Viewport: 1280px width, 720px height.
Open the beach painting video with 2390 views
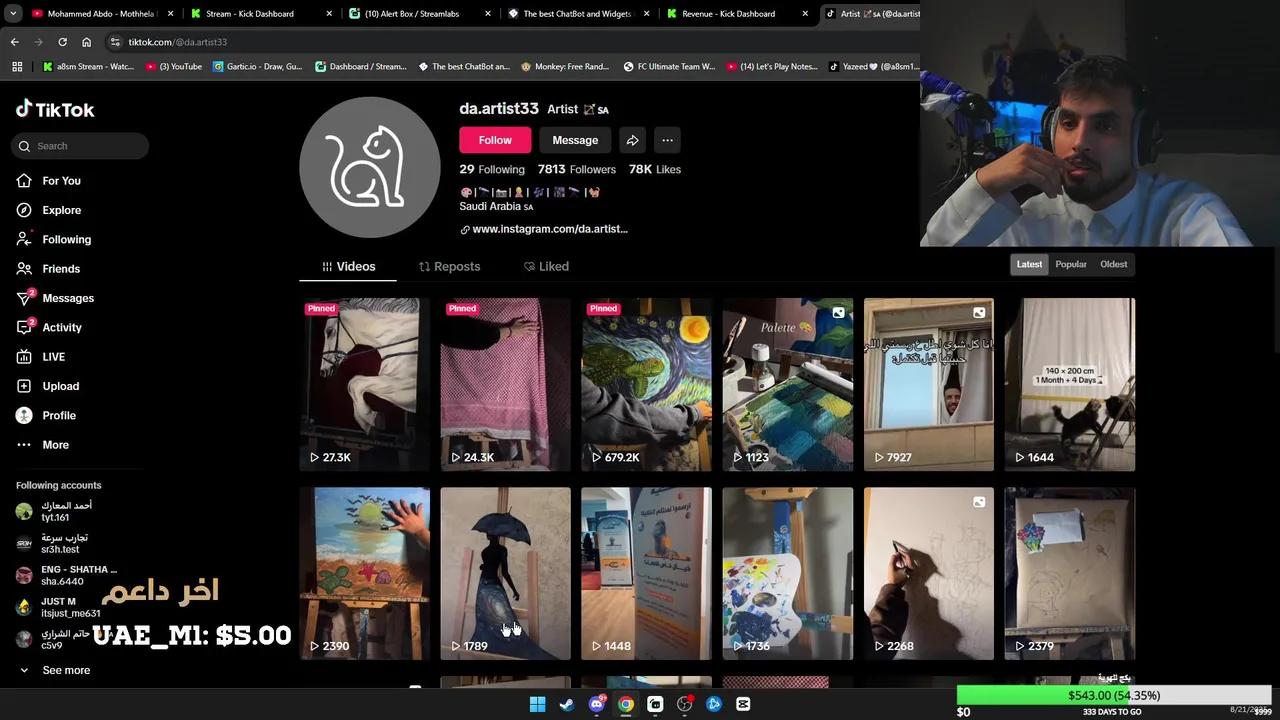pos(365,574)
